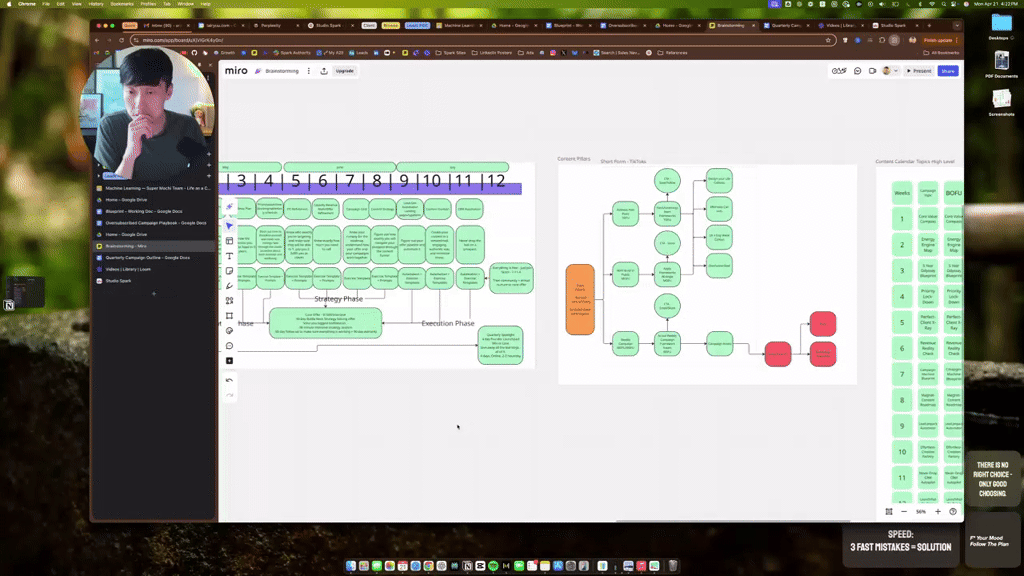Image resolution: width=1024 pixels, height=576 pixels.
Task: Open References bookmark folder
Action: [672, 53]
